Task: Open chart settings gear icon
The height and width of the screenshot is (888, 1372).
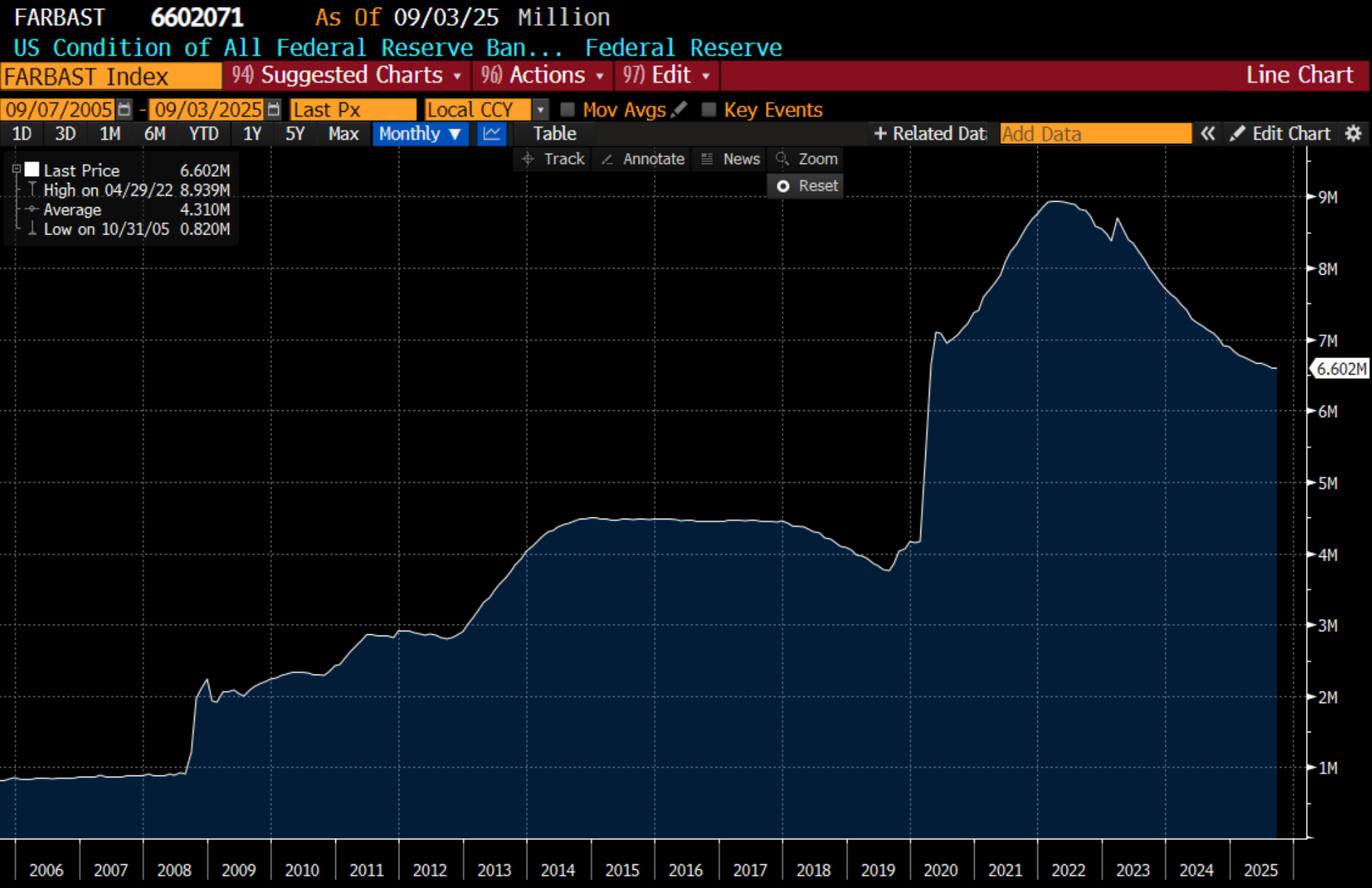Action: click(x=1353, y=134)
